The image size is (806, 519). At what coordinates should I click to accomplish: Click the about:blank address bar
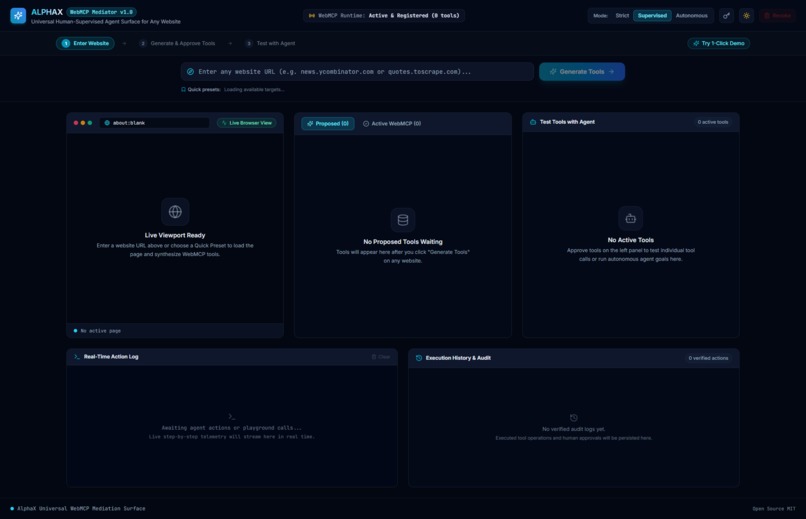click(x=155, y=123)
